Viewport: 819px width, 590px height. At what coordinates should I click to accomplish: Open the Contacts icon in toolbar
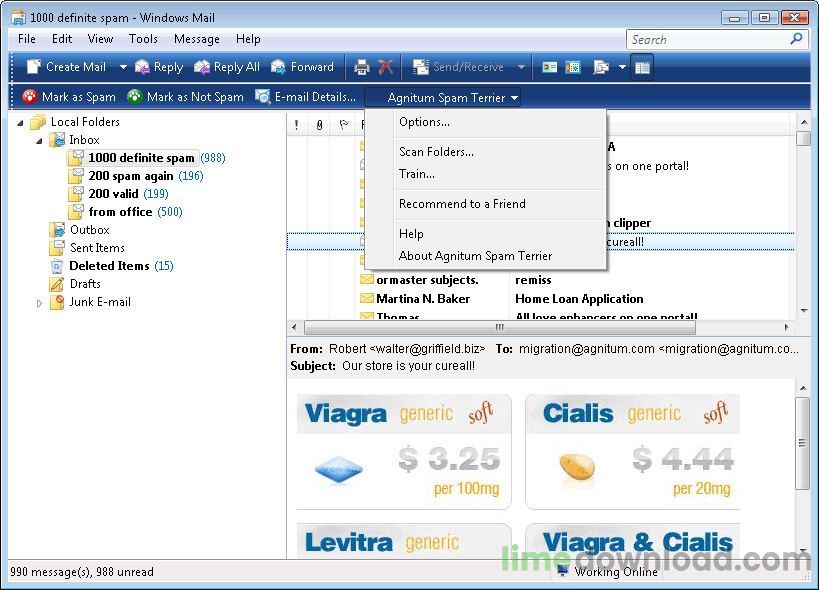pyautogui.click(x=549, y=67)
